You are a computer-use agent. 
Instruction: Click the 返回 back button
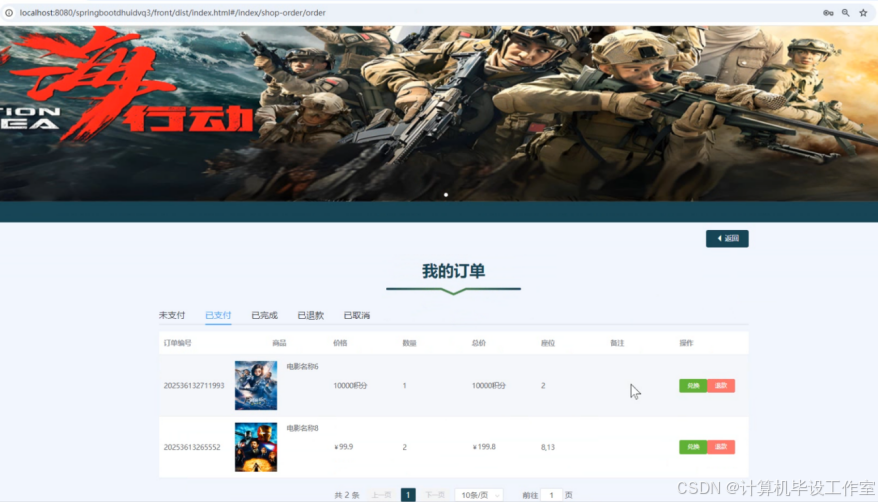(x=727, y=238)
